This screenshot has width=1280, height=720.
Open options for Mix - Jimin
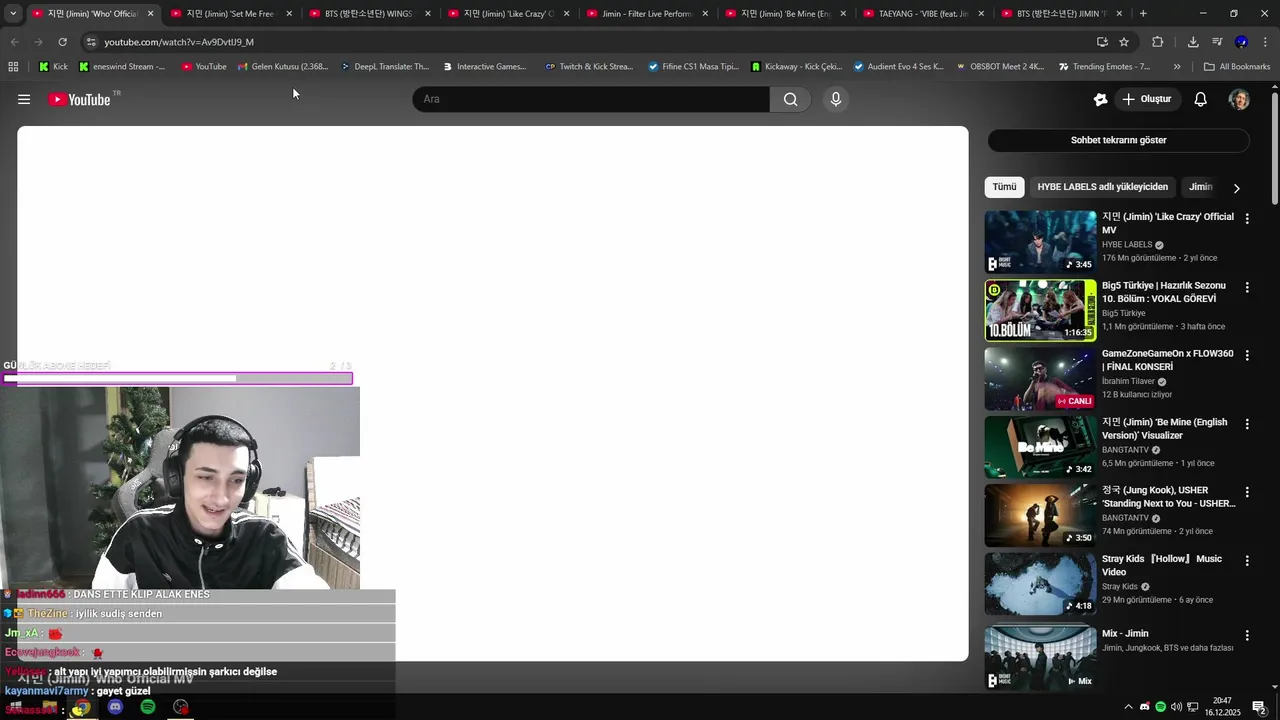click(x=1247, y=635)
